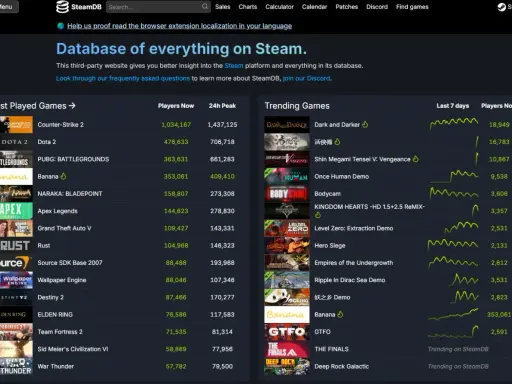Click the ELDEN RING game name
Viewport: 512px width, 384px height.
click(x=55, y=315)
